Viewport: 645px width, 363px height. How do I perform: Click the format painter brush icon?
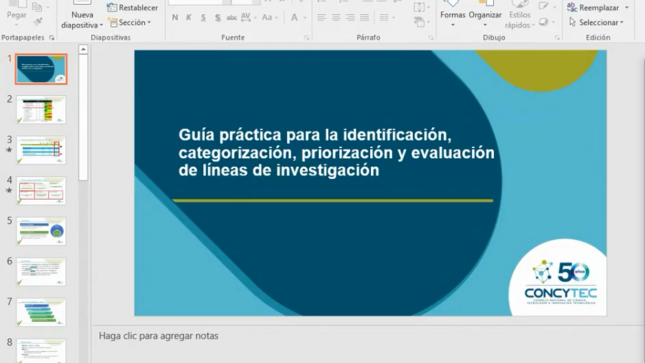tap(37, 21)
